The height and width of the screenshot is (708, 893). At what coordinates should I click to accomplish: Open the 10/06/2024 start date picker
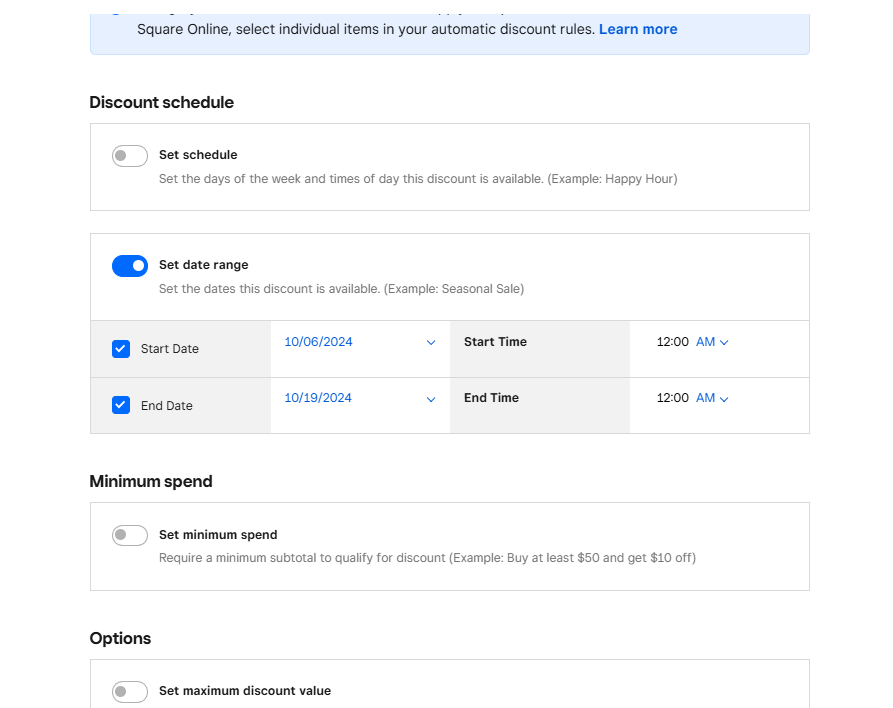pos(318,342)
